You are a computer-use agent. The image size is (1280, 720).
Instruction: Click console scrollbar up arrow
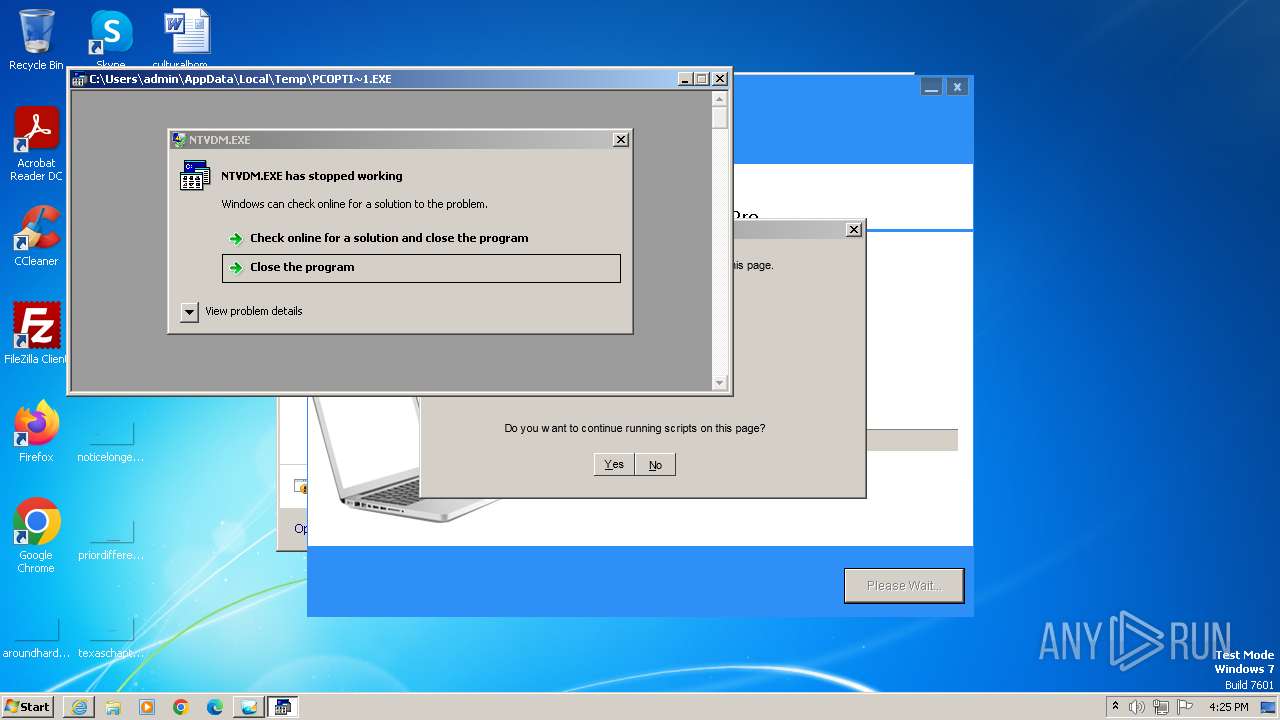pyautogui.click(x=719, y=99)
